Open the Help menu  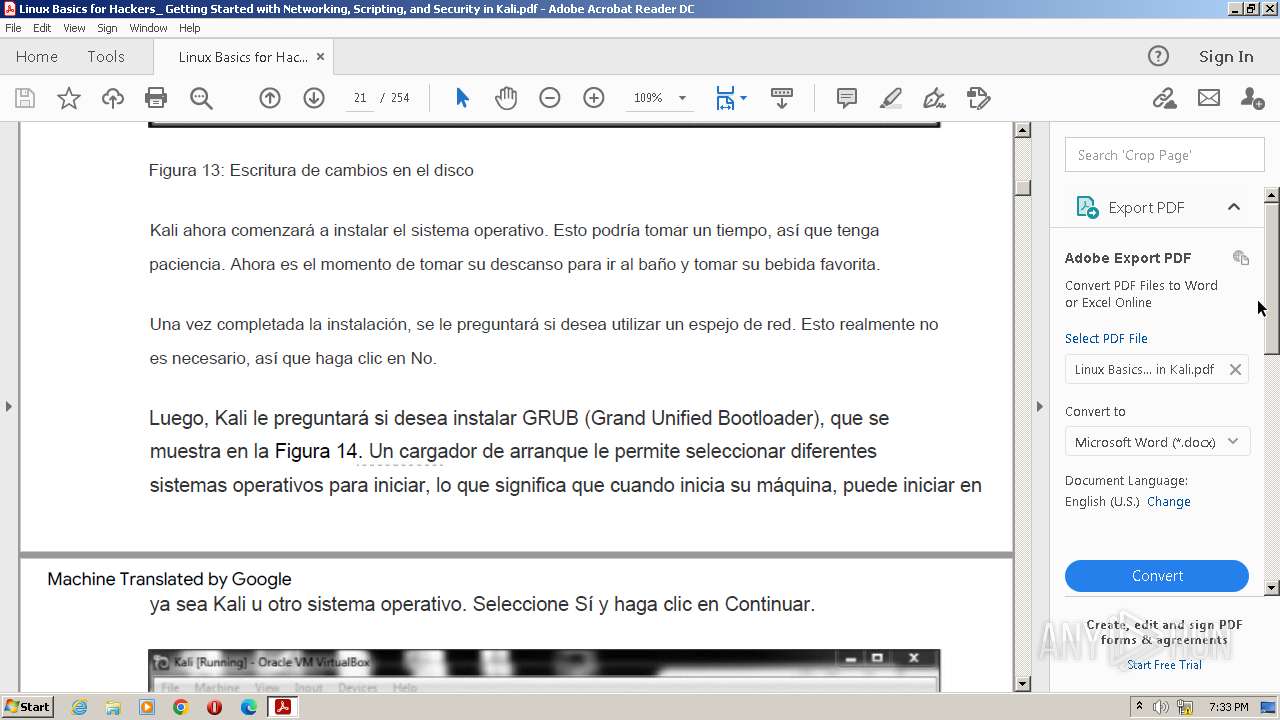tap(190, 28)
